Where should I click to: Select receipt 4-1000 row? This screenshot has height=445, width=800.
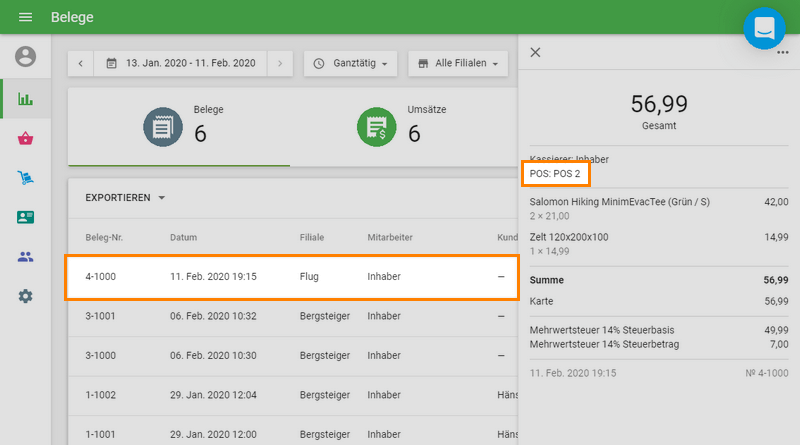pyautogui.click(x=291, y=276)
